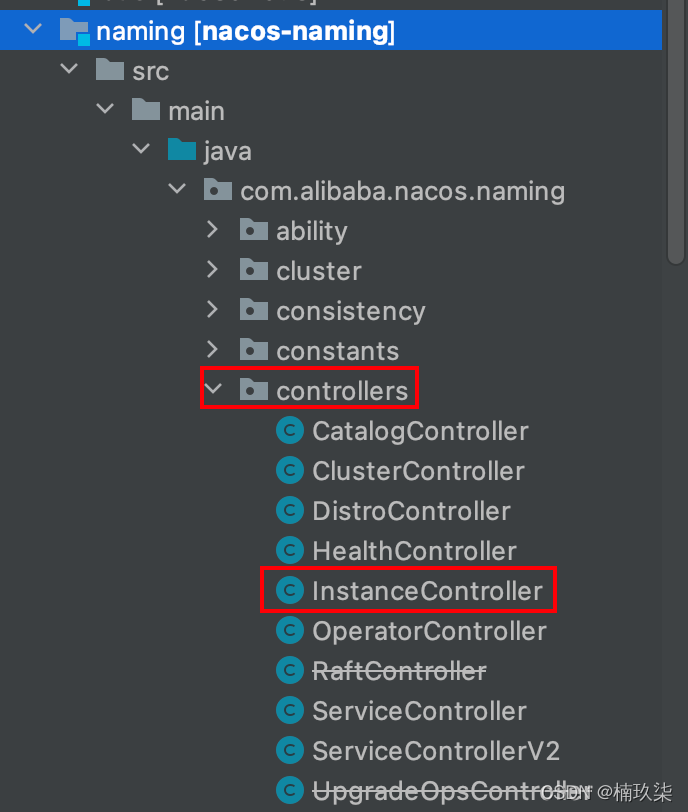This screenshot has height=812, width=688.
Task: Click the CatalogController class icon
Action: point(290,431)
